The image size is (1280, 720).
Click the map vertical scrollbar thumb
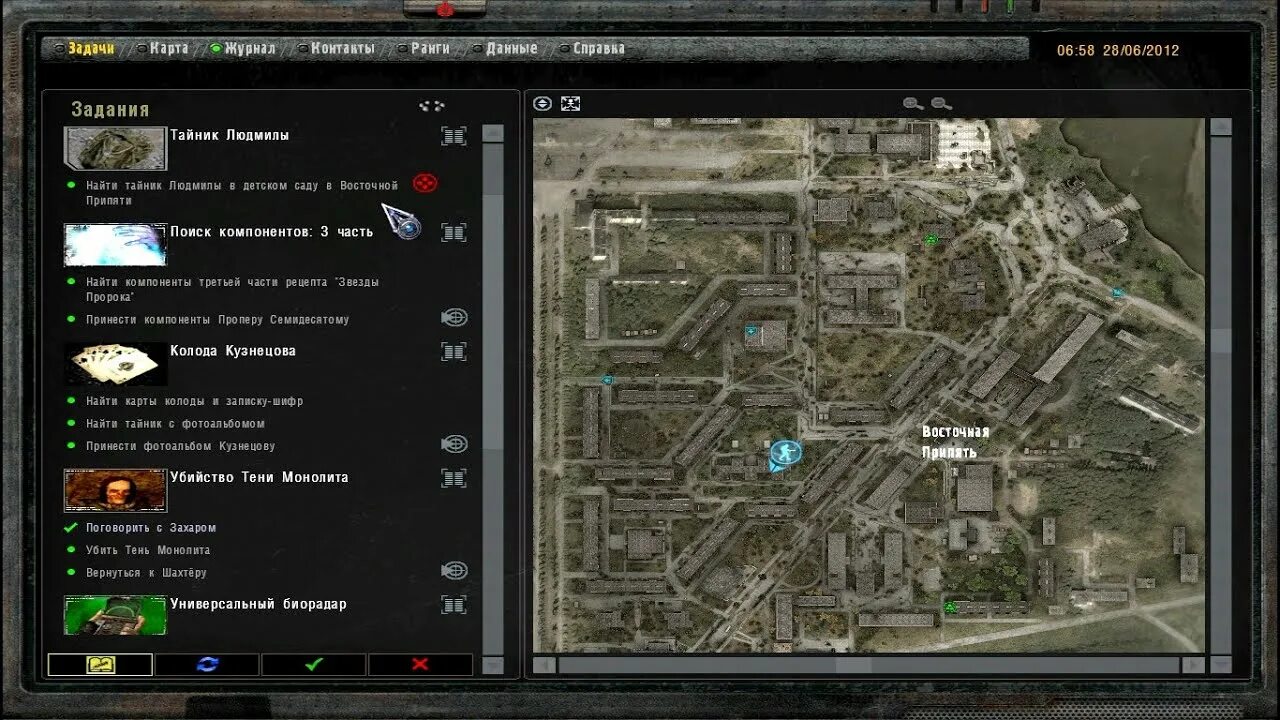[x=1221, y=340]
